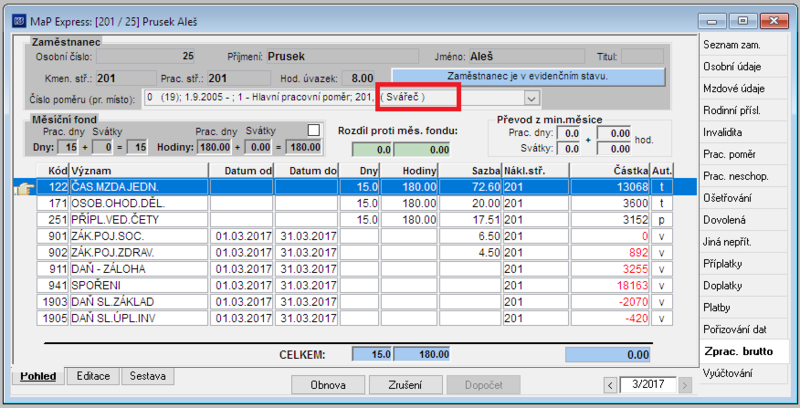Image resolution: width=800 pixels, height=408 pixels.
Task: Go to previous month arrow
Action: click(x=610, y=385)
